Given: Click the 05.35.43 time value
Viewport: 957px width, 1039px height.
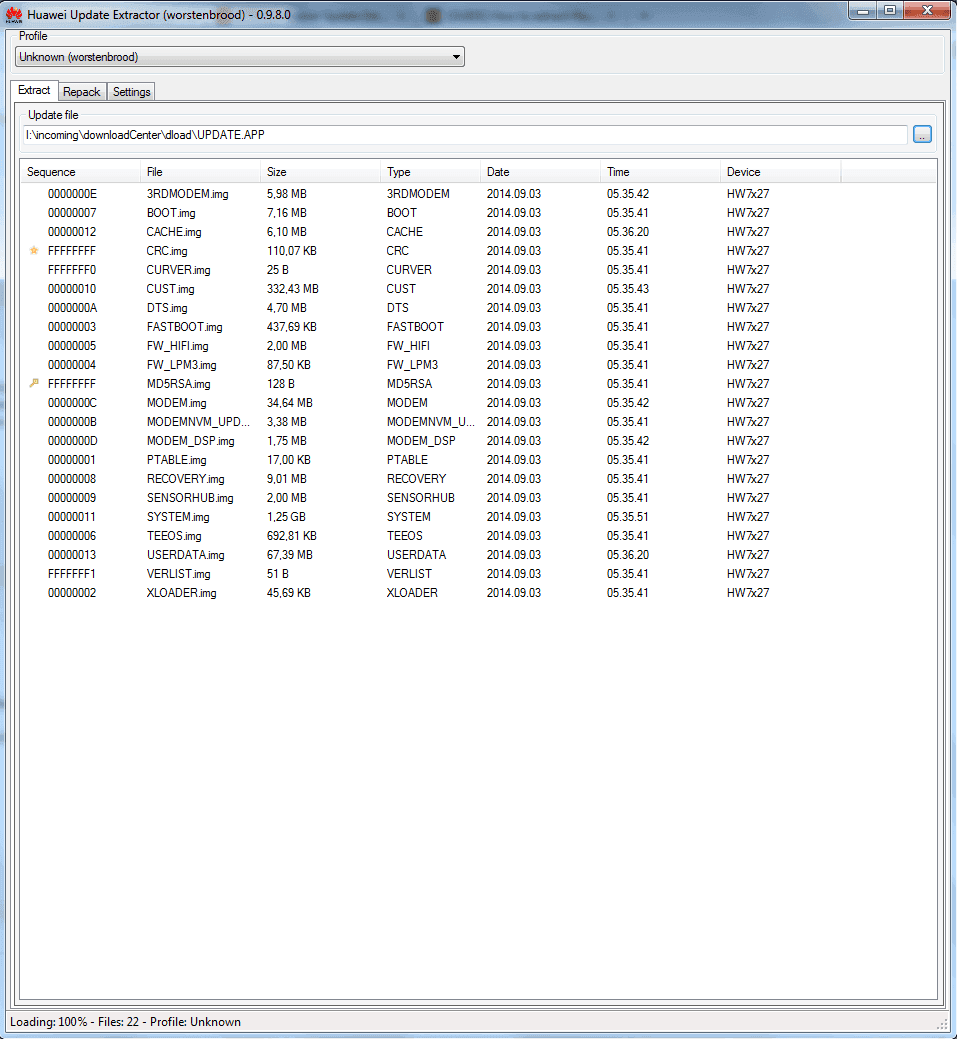Looking at the screenshot, I should point(628,289).
